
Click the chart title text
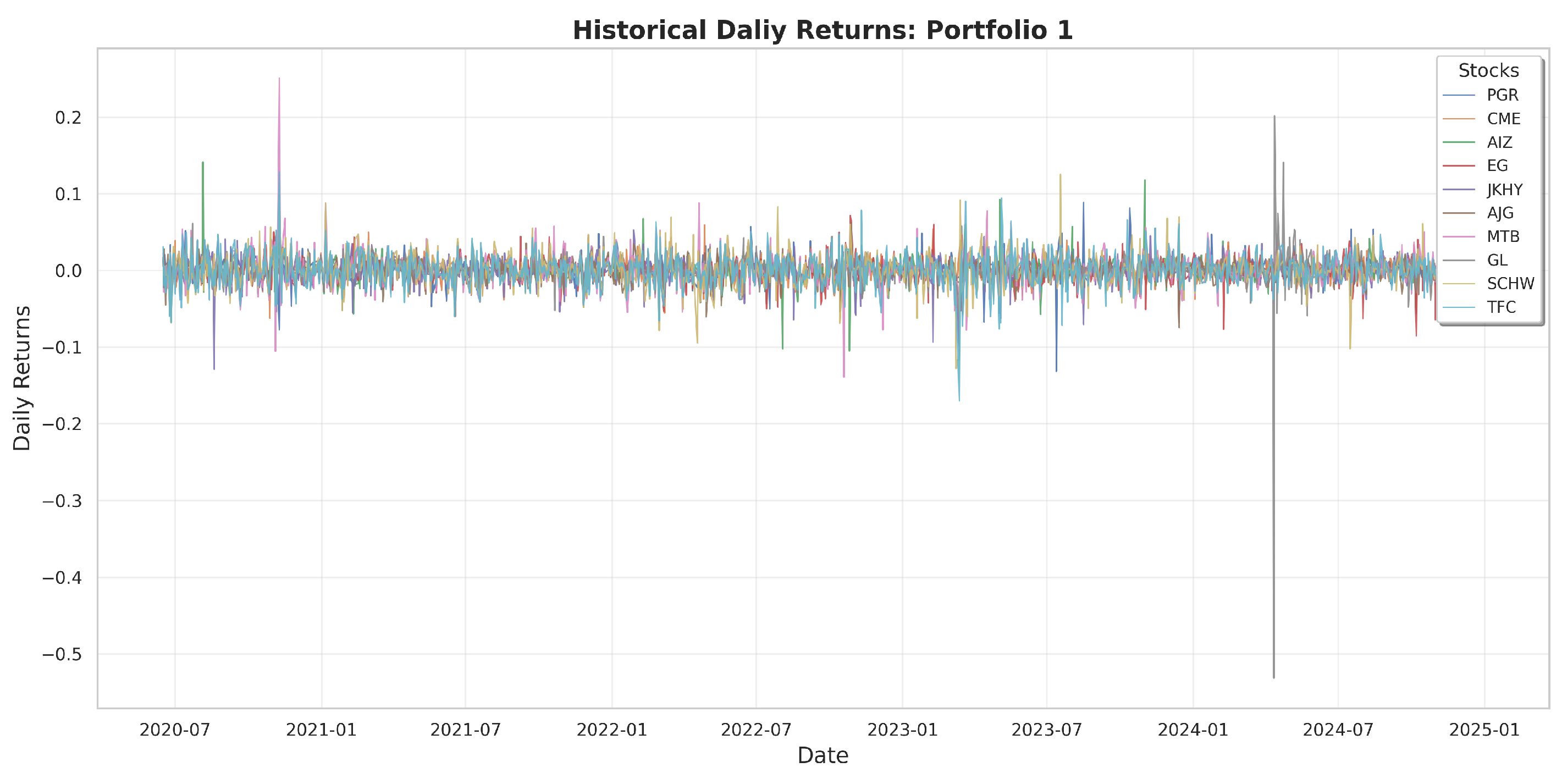point(822,30)
